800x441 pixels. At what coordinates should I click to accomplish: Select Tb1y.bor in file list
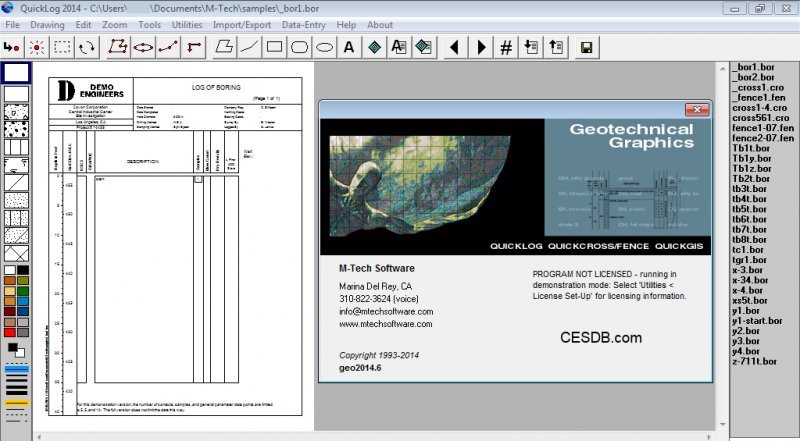point(752,158)
